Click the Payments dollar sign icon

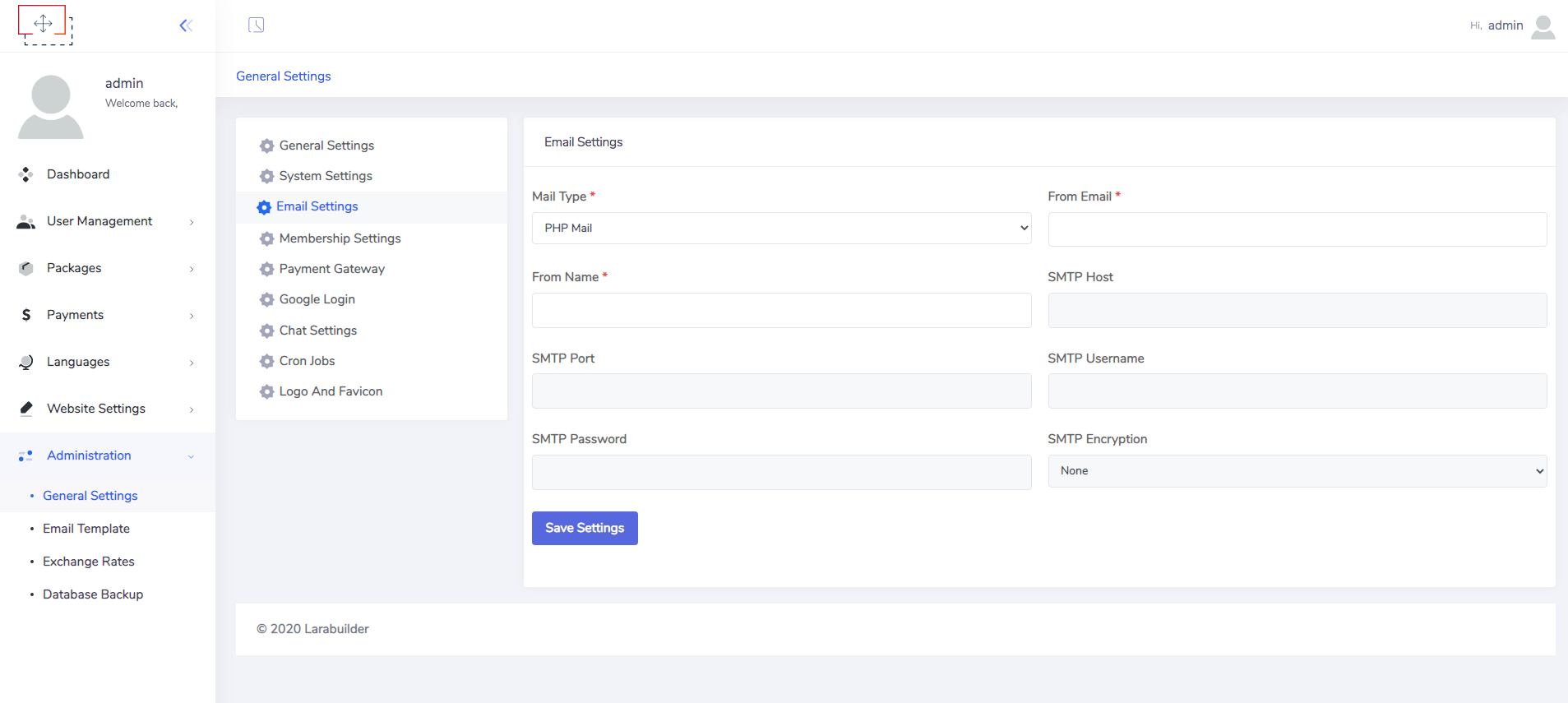pyautogui.click(x=26, y=315)
